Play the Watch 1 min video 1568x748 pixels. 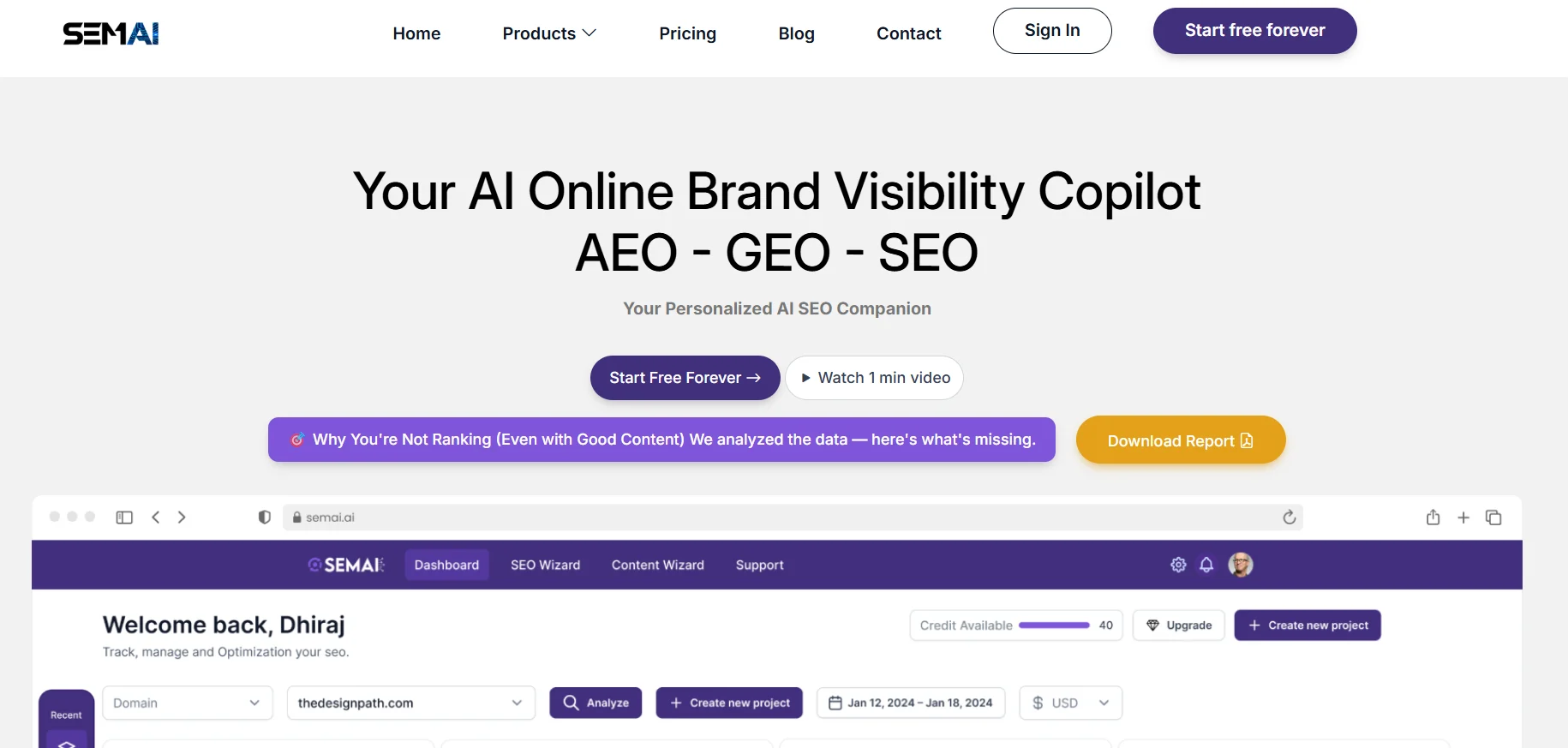point(875,378)
